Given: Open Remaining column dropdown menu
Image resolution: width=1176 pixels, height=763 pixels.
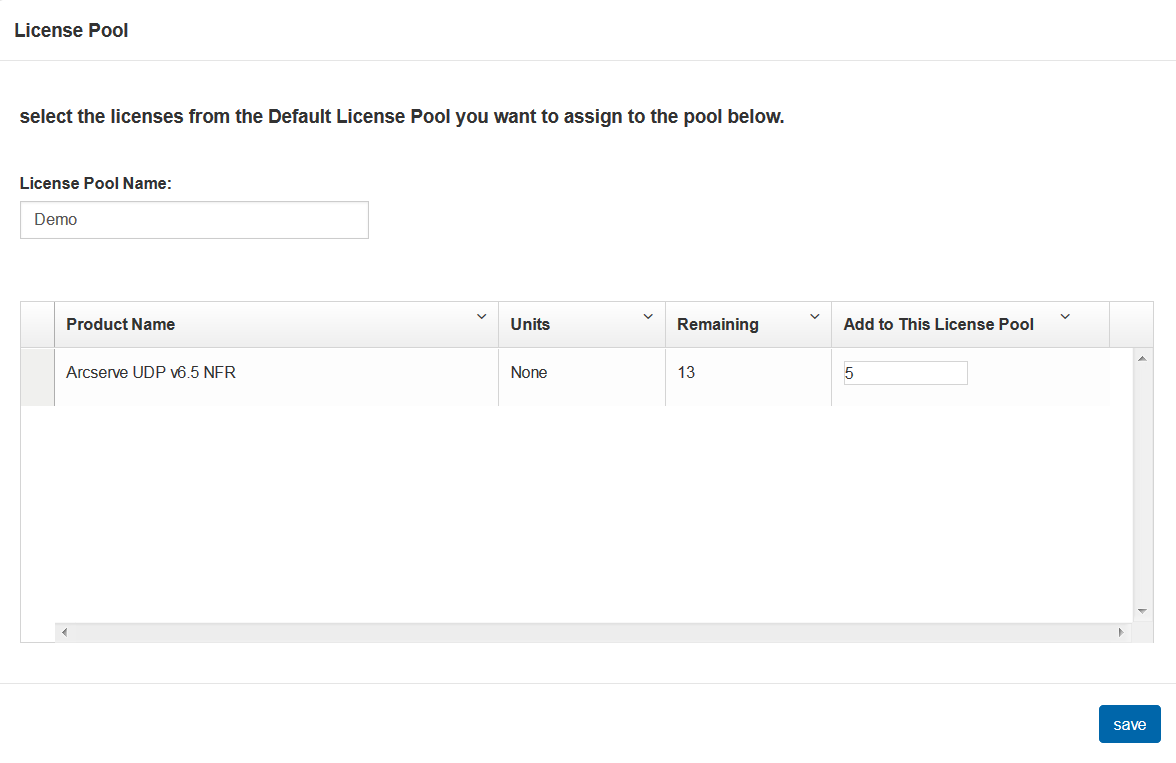Looking at the screenshot, I should pos(814,317).
